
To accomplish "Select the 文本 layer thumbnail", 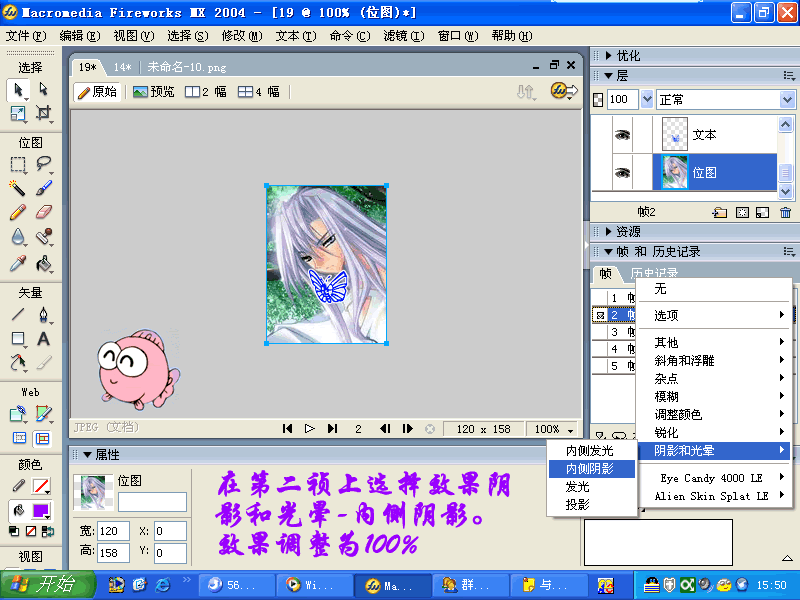I will tap(674, 135).
